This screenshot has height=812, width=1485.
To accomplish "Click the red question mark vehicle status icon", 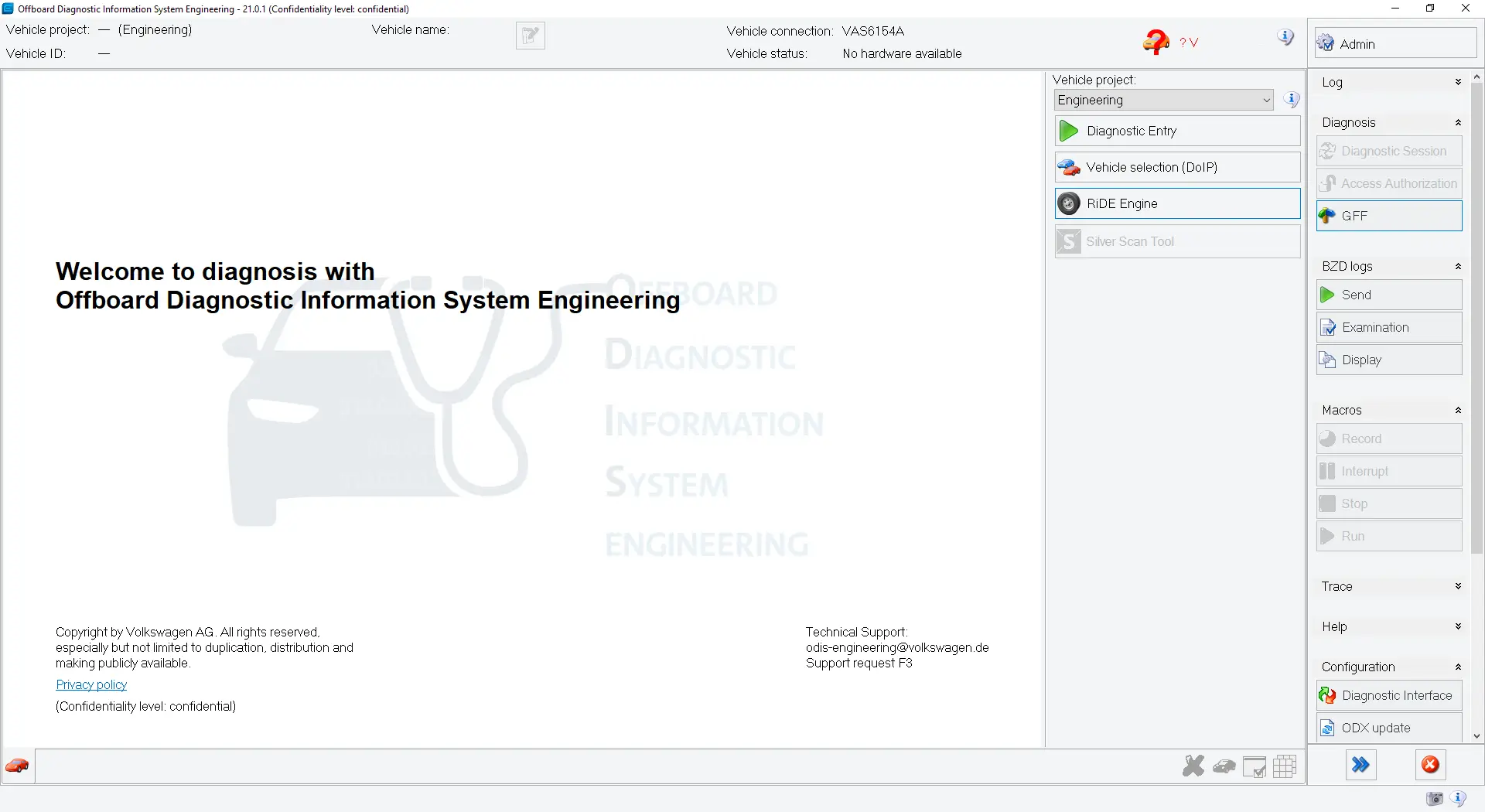I will [1156, 42].
